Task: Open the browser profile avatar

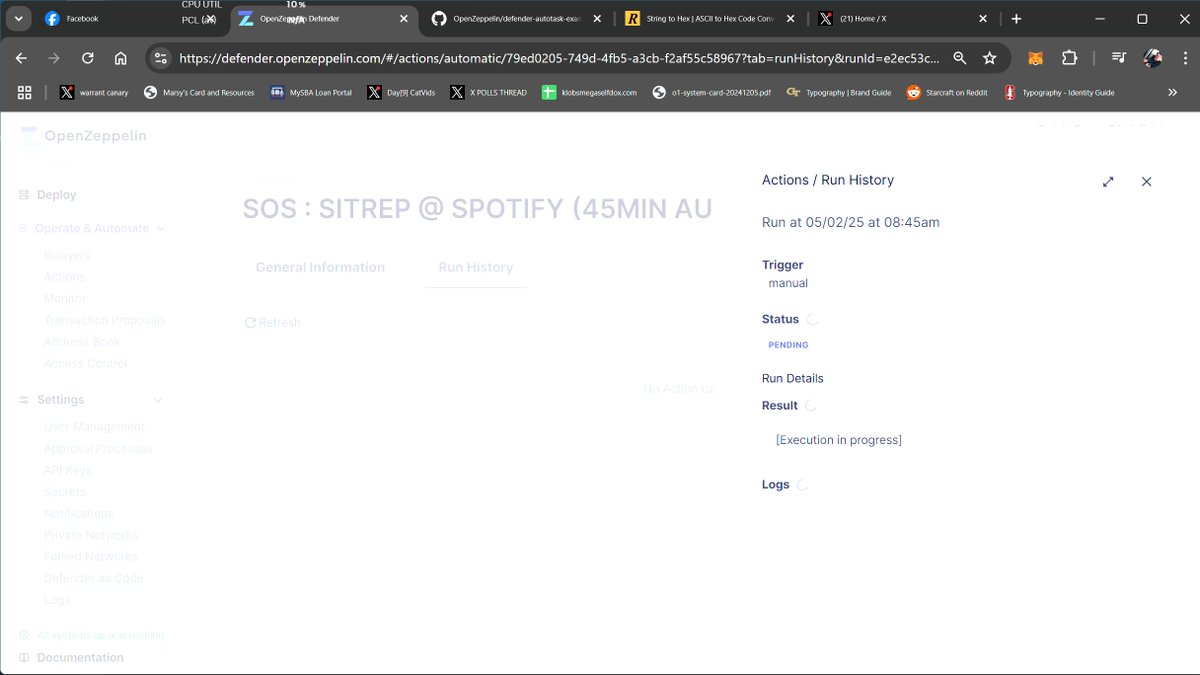Action: click(x=1152, y=58)
